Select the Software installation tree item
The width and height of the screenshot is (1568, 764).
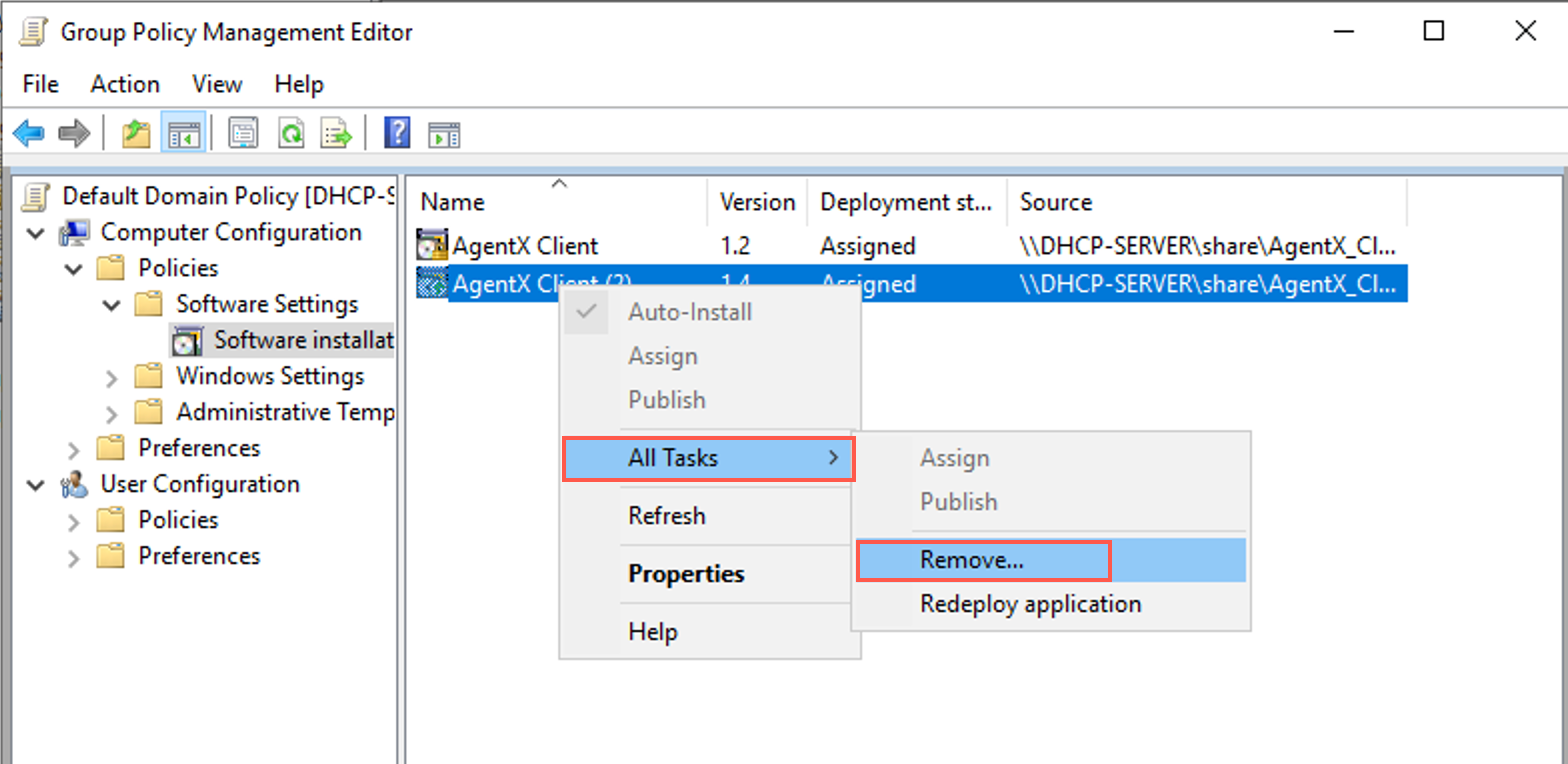point(302,340)
